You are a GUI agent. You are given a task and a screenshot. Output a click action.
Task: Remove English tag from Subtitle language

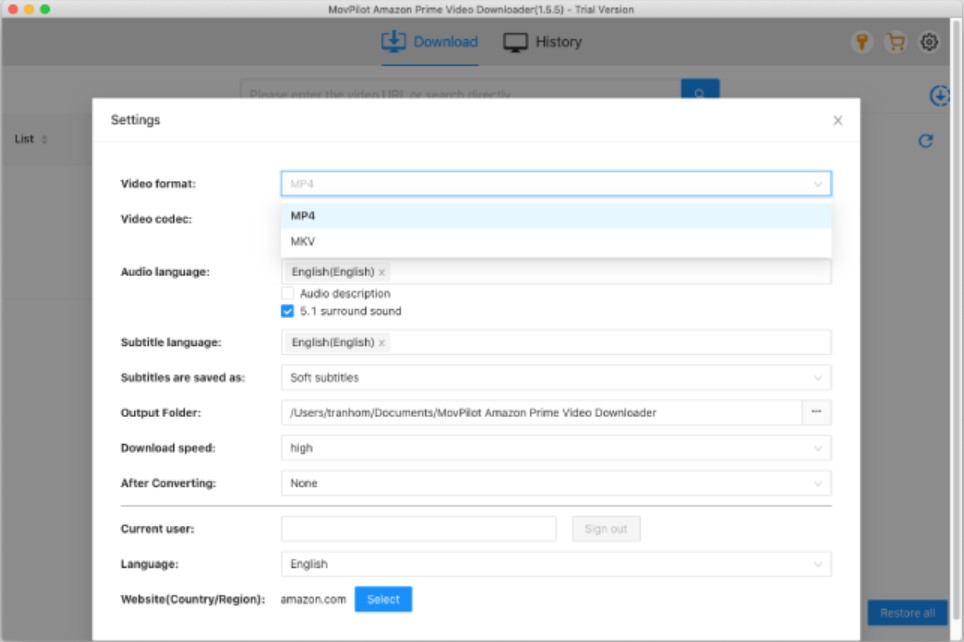(382, 343)
